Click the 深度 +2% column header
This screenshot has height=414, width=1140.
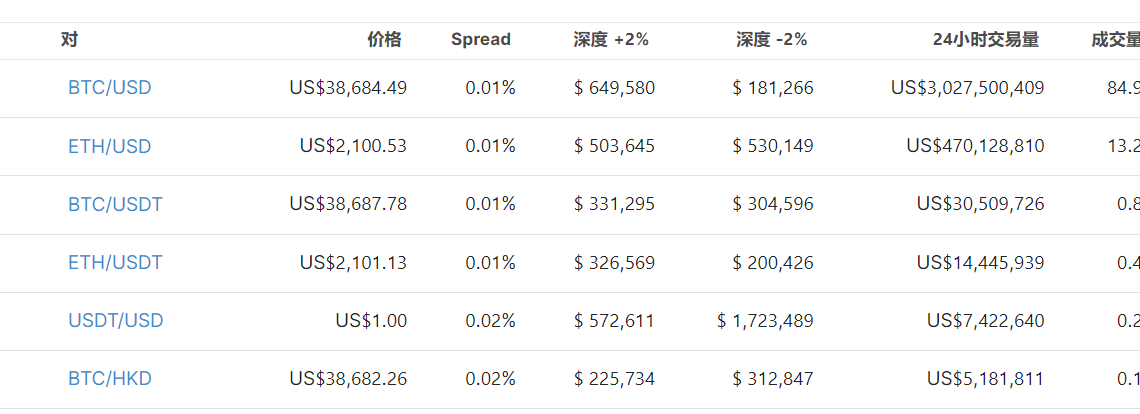(x=611, y=40)
